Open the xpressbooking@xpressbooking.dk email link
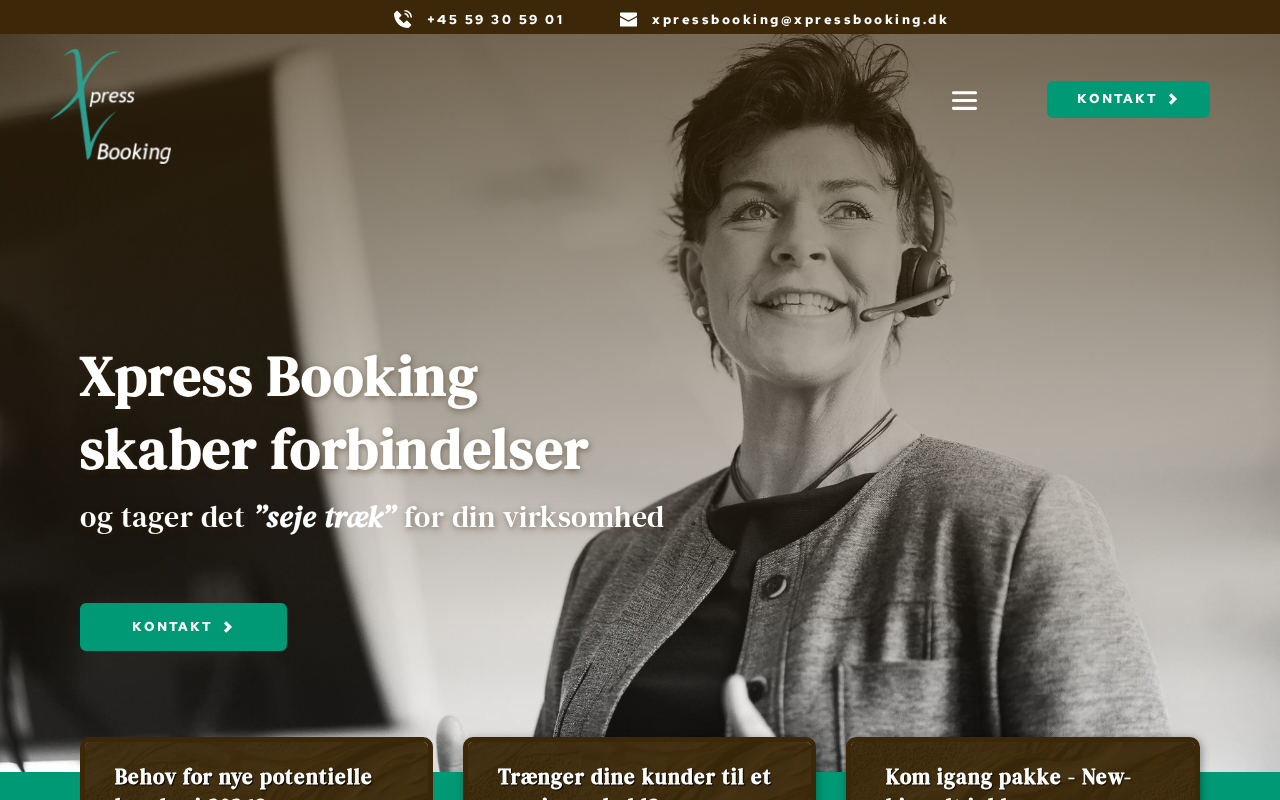Viewport: 1280px width, 800px height. click(x=800, y=19)
